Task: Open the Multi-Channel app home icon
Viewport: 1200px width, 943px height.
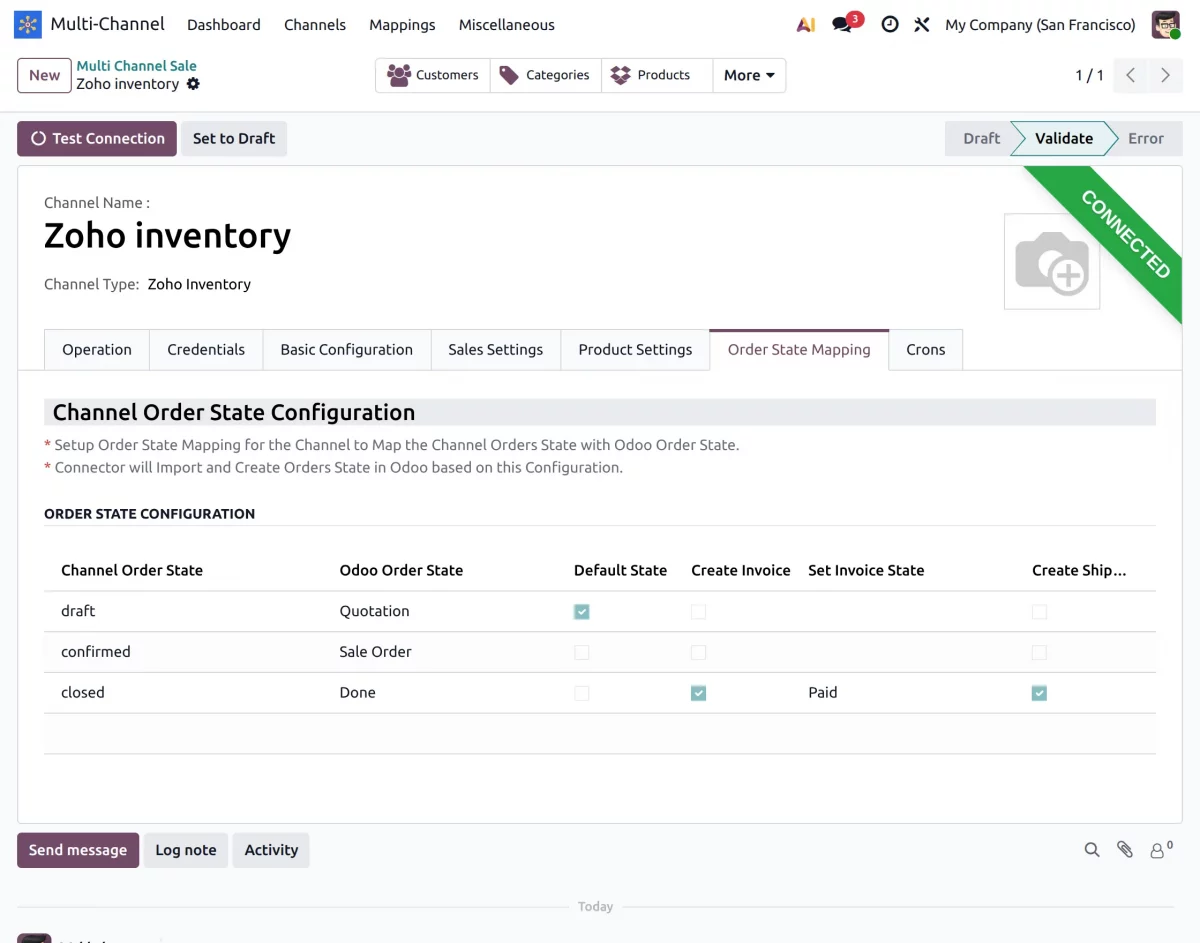Action: click(28, 25)
